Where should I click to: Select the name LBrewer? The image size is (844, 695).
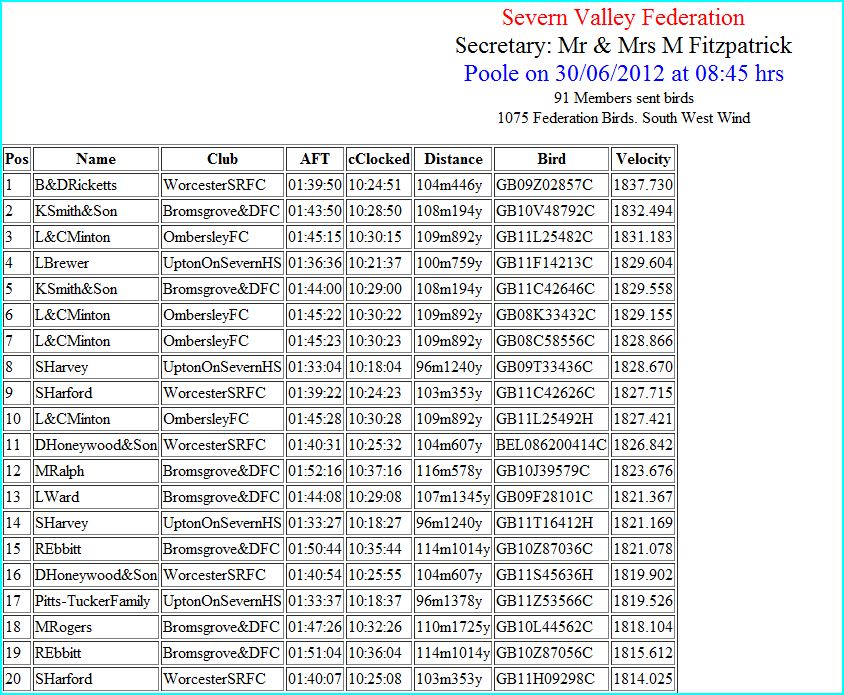(62, 263)
